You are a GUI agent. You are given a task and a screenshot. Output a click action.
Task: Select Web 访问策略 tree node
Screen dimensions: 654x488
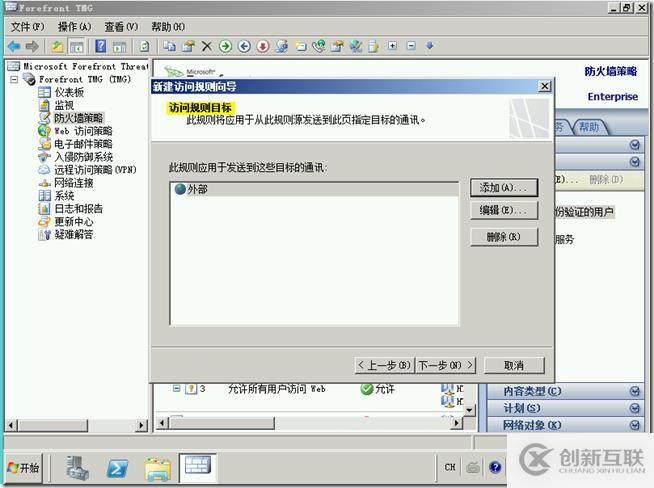(83, 131)
